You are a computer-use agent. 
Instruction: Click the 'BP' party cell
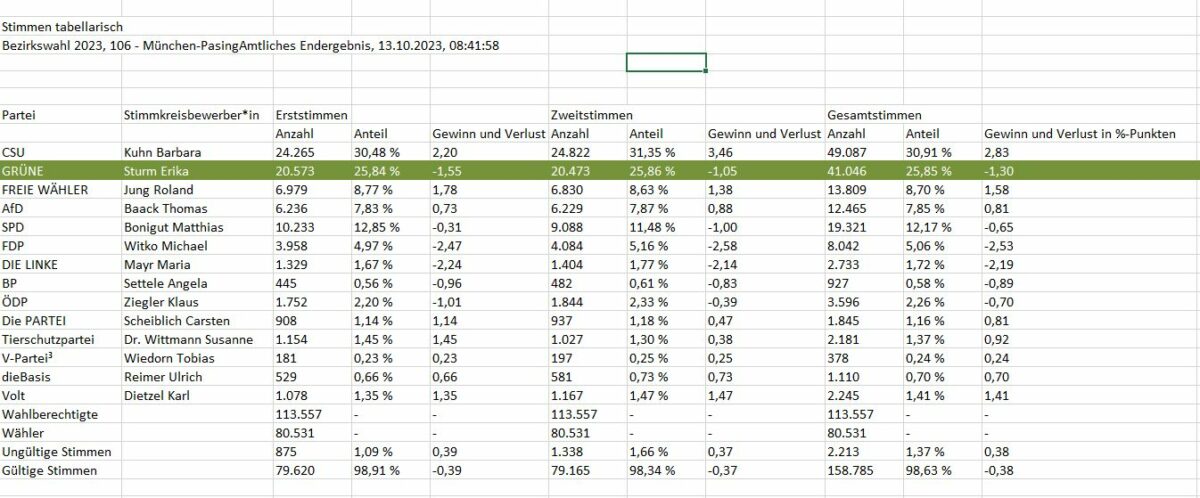[x=9, y=283]
